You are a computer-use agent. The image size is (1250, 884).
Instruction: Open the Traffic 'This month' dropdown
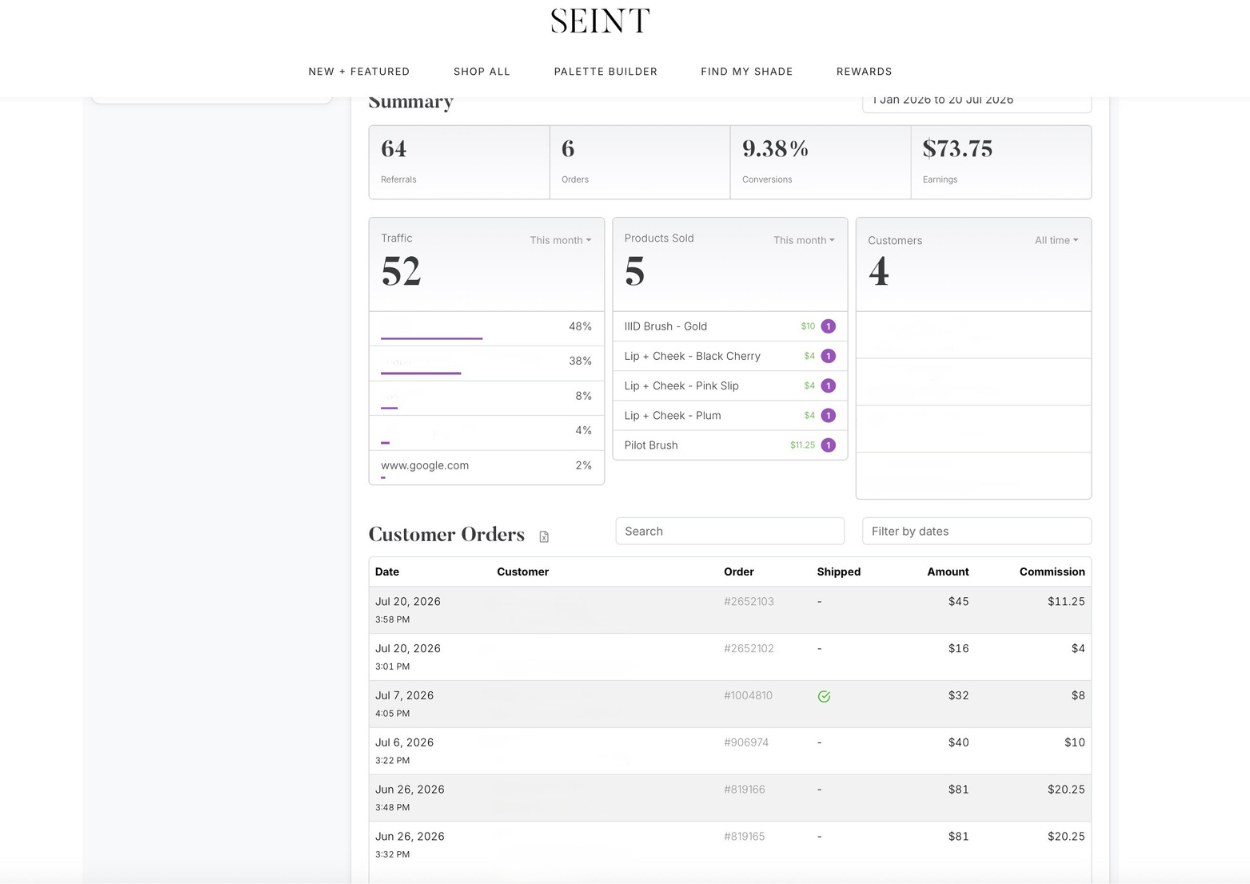point(560,240)
